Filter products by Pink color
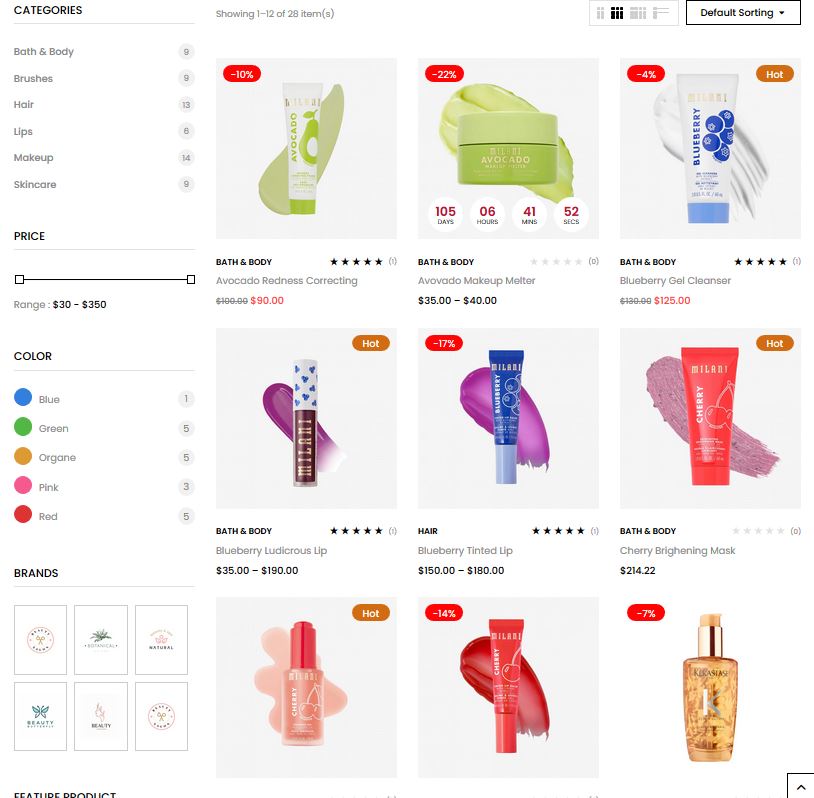The image size is (814, 798). (23, 485)
